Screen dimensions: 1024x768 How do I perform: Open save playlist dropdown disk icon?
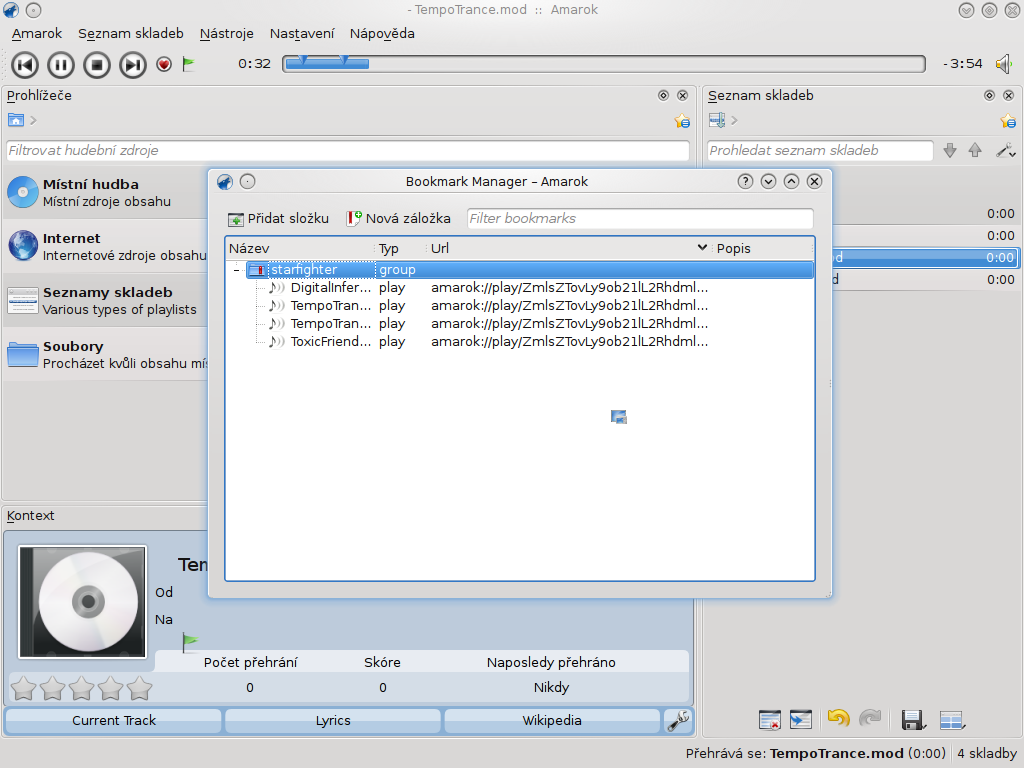913,720
